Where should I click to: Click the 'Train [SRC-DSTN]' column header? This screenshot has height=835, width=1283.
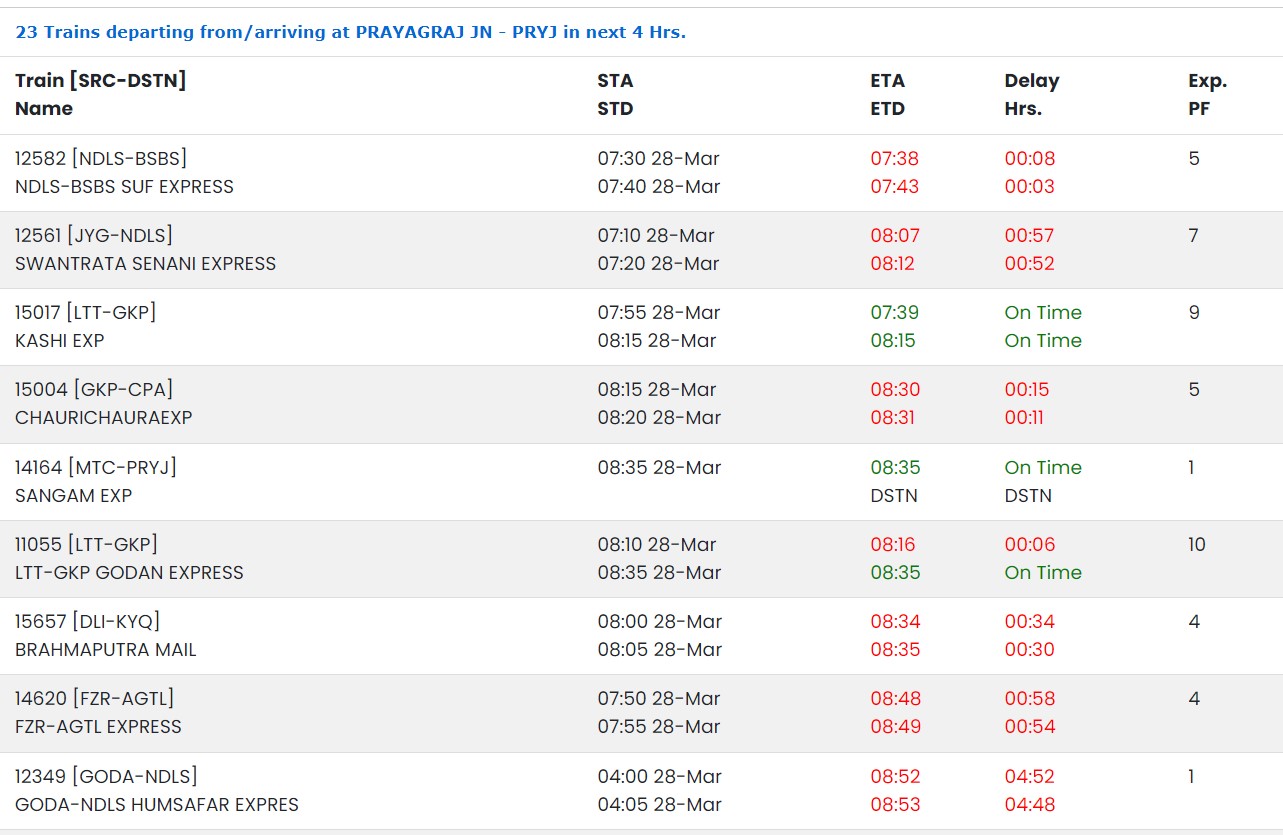(x=101, y=80)
